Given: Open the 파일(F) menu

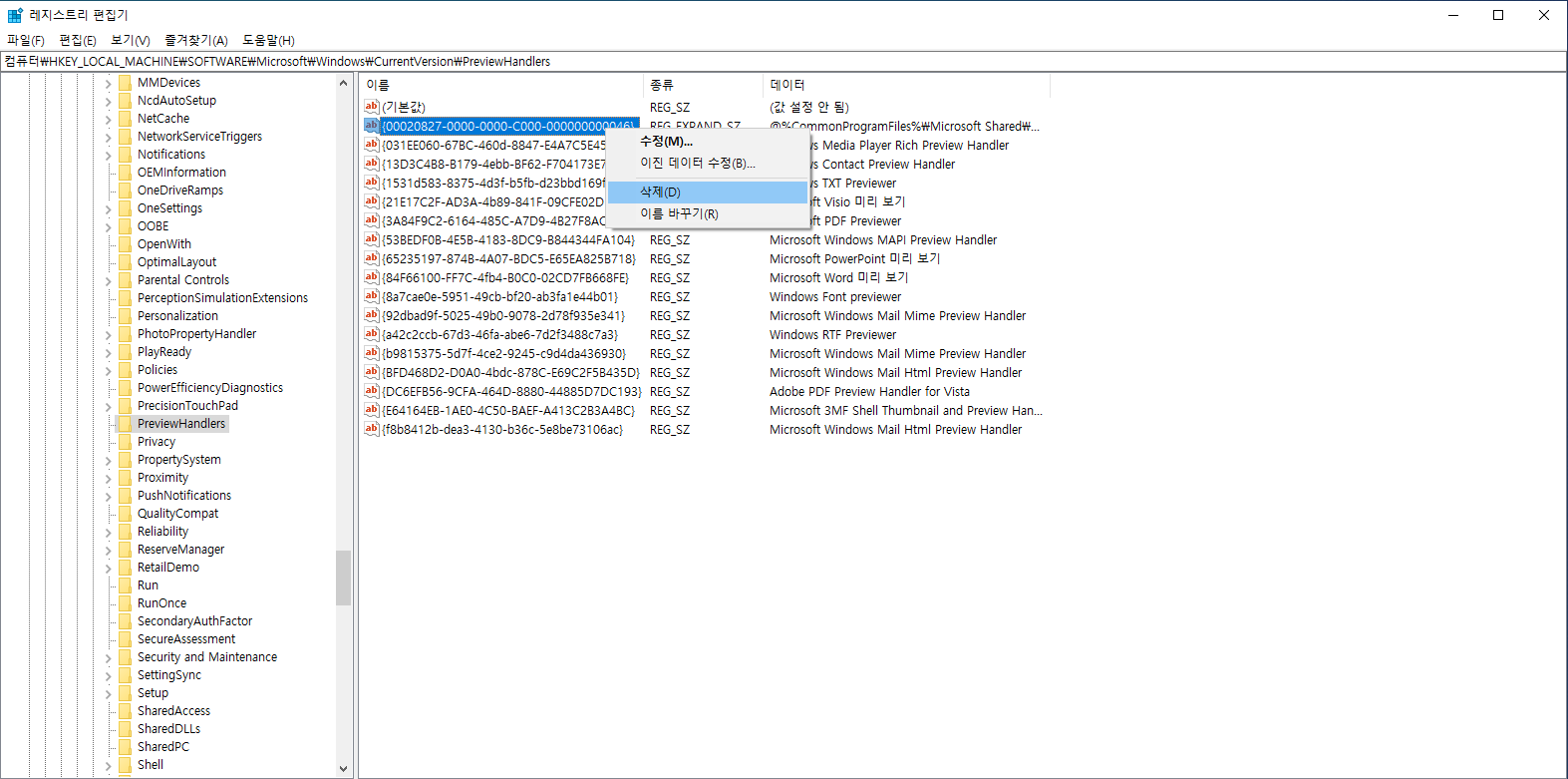Looking at the screenshot, I should pyautogui.click(x=26, y=40).
